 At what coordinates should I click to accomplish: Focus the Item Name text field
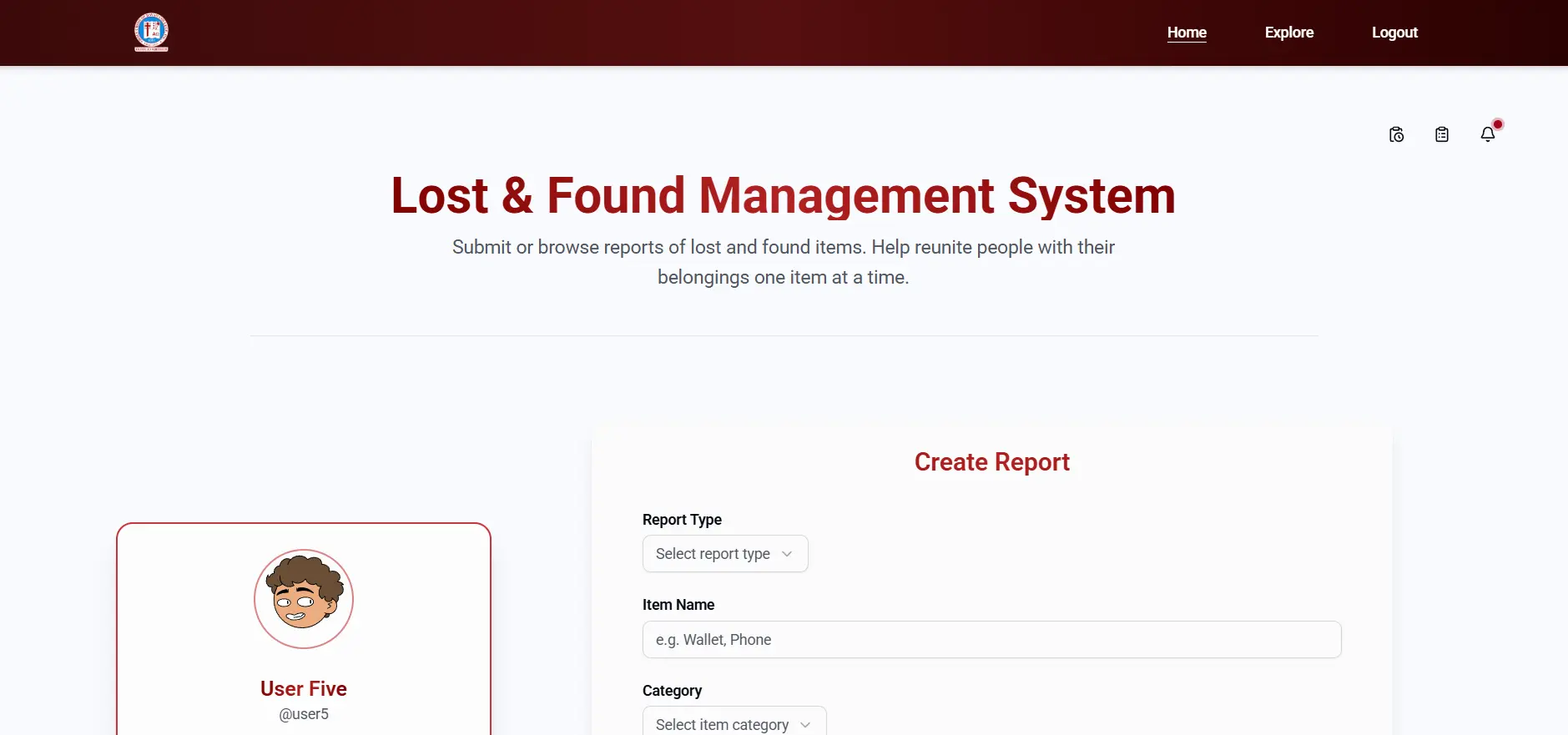tap(991, 640)
